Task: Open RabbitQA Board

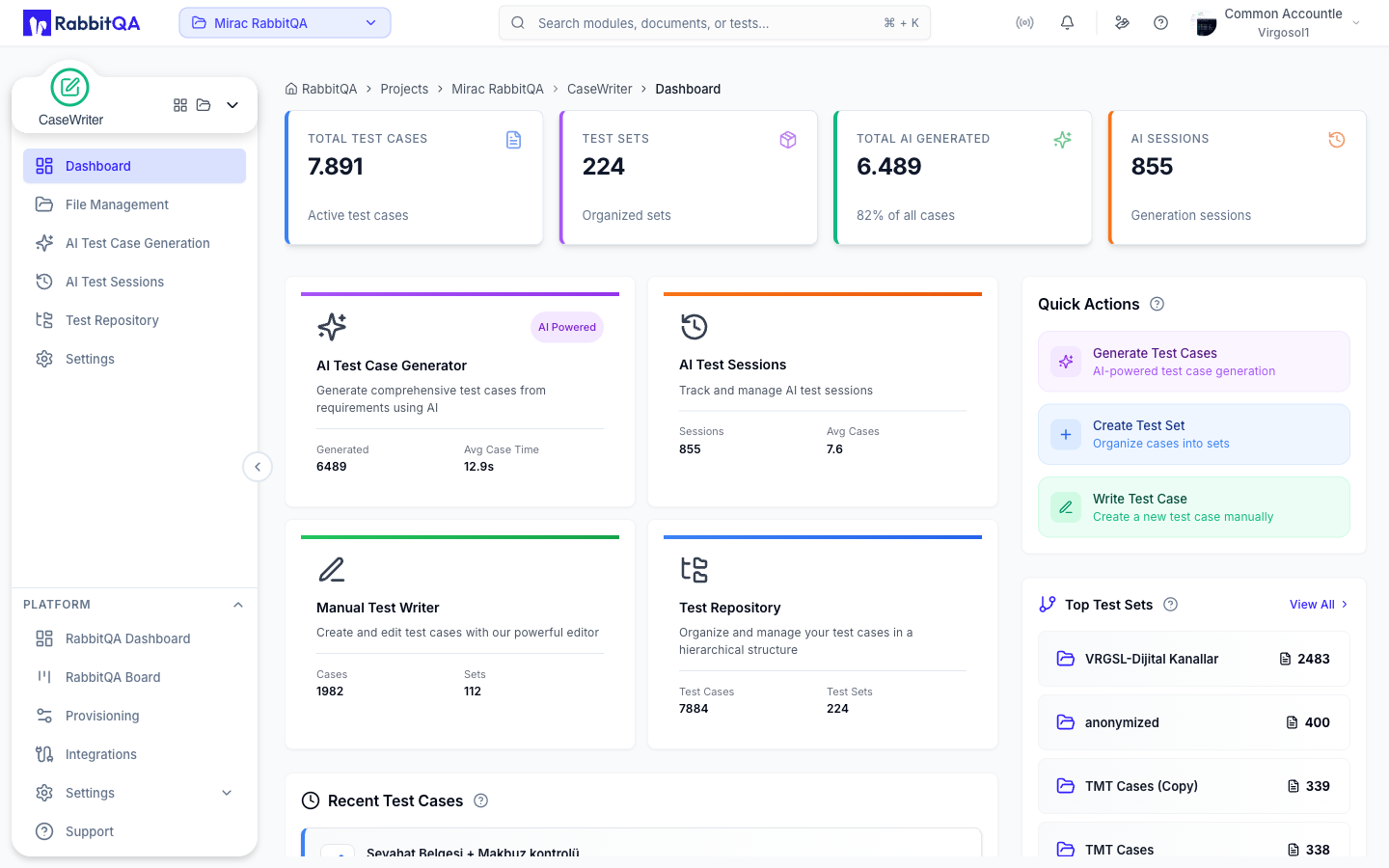Action: coord(134,677)
